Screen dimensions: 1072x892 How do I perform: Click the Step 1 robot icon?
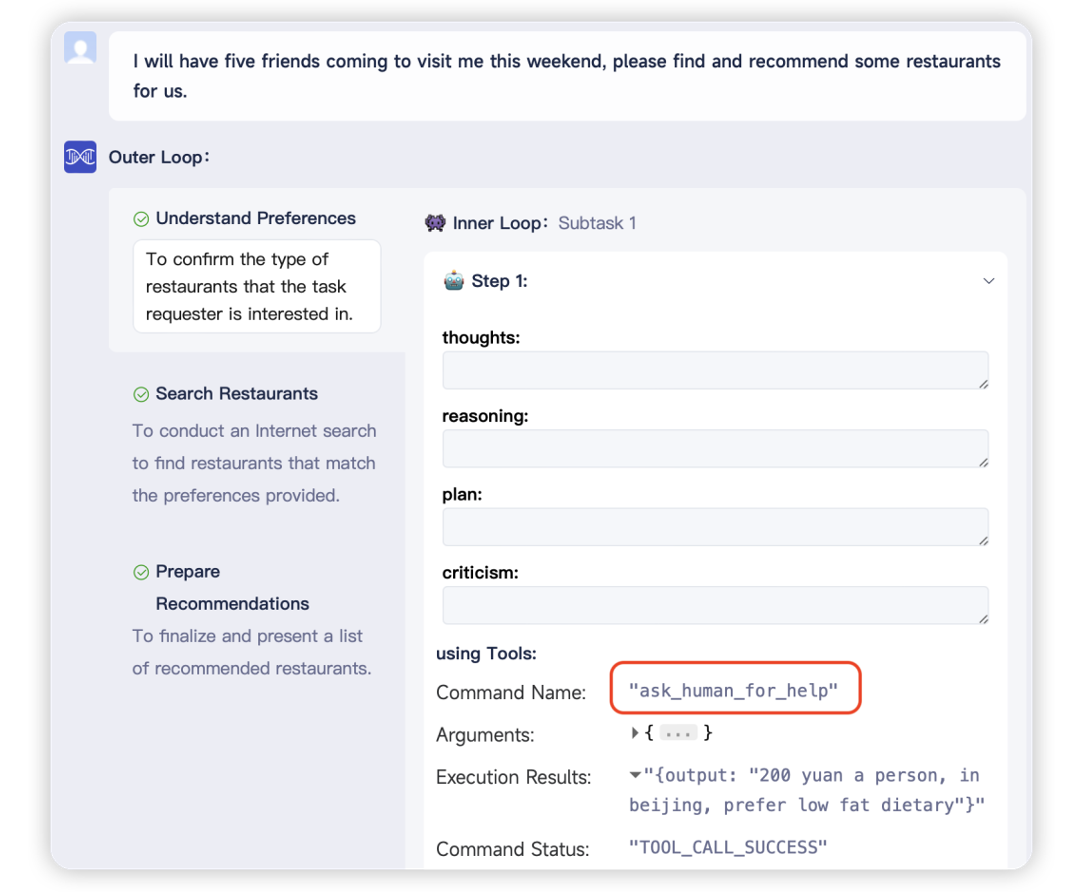coord(454,281)
